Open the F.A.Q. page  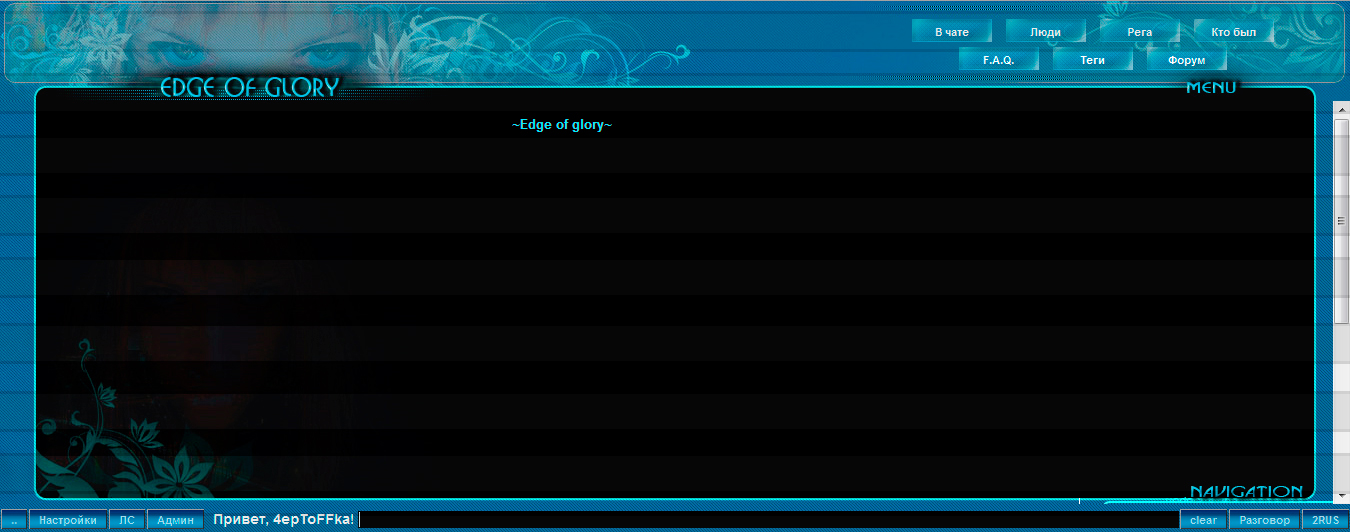pyautogui.click(x=998, y=60)
